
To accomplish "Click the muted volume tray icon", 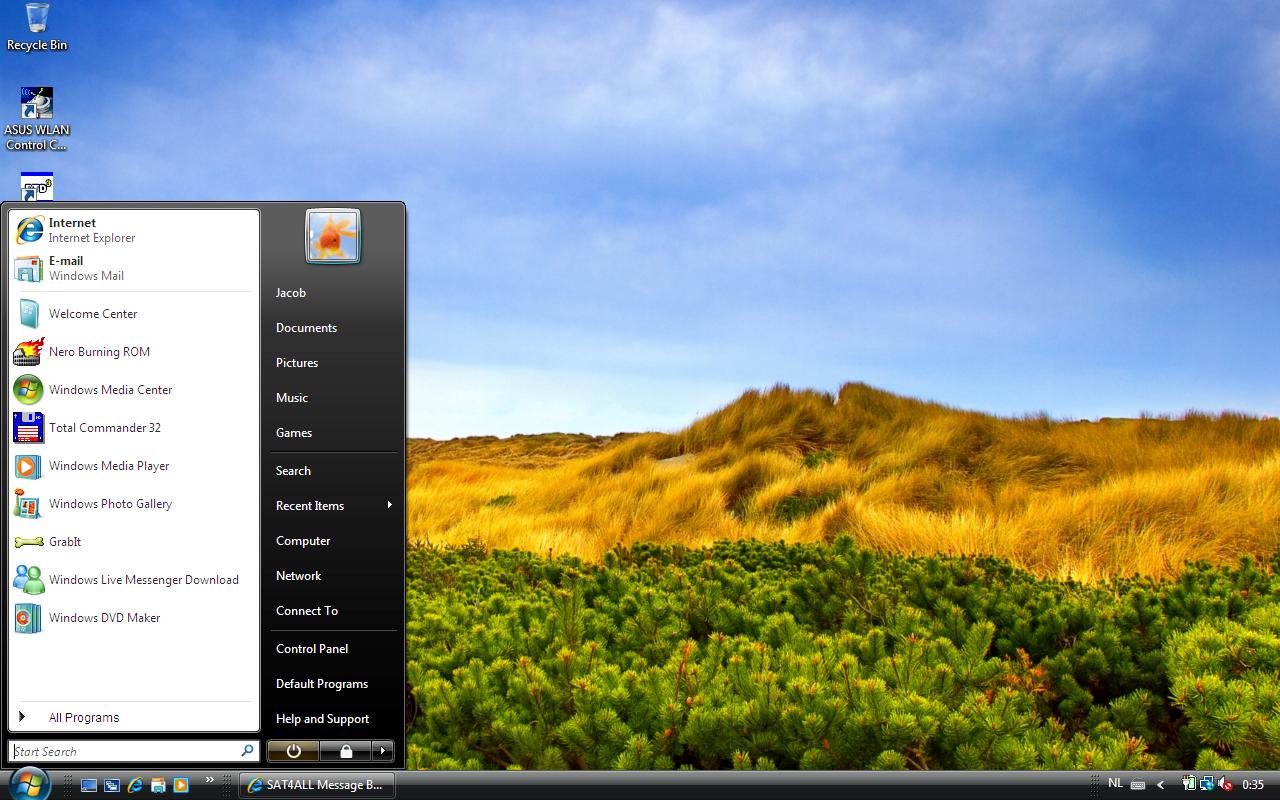I will (x=1225, y=784).
